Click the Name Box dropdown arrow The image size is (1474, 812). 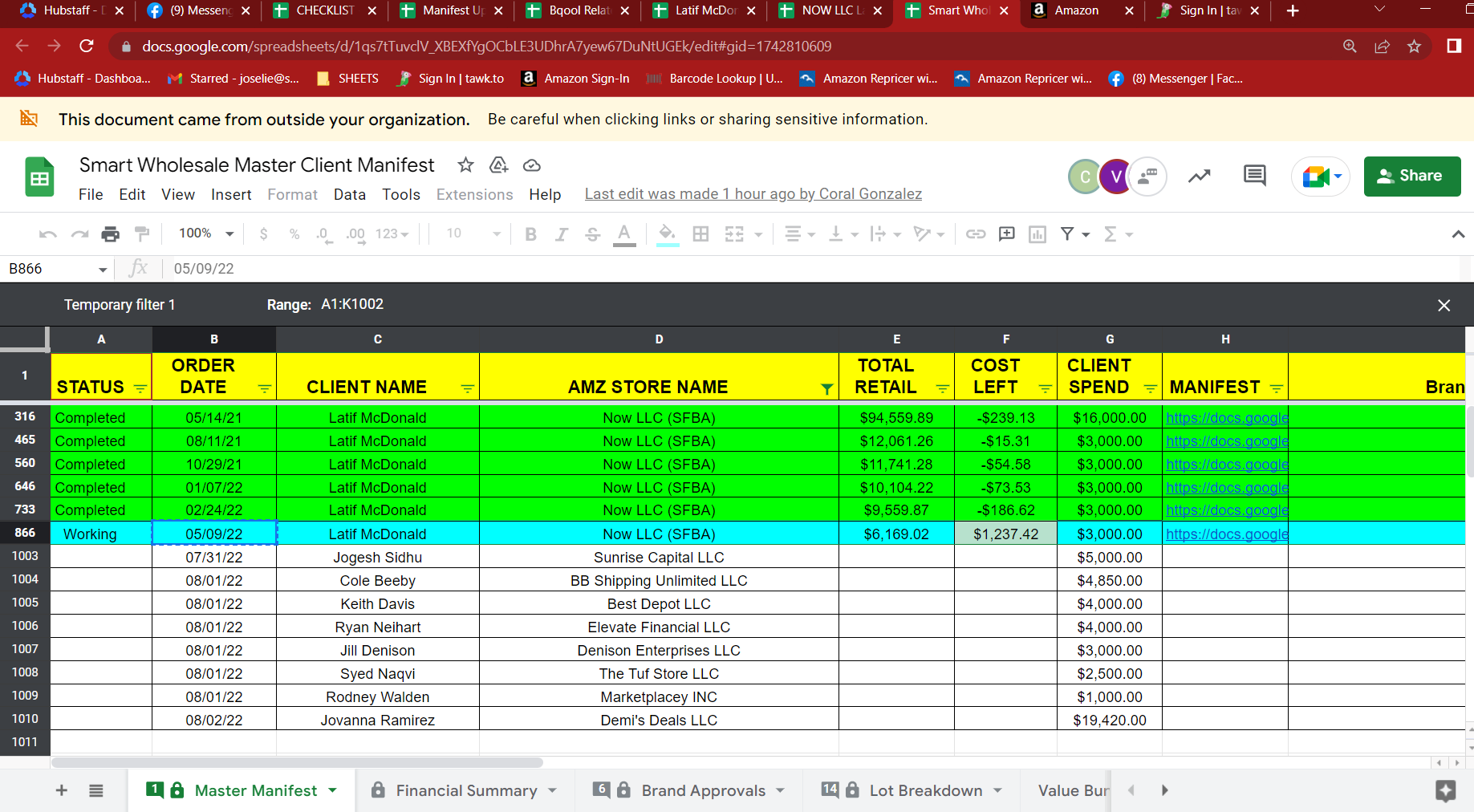click(x=103, y=270)
